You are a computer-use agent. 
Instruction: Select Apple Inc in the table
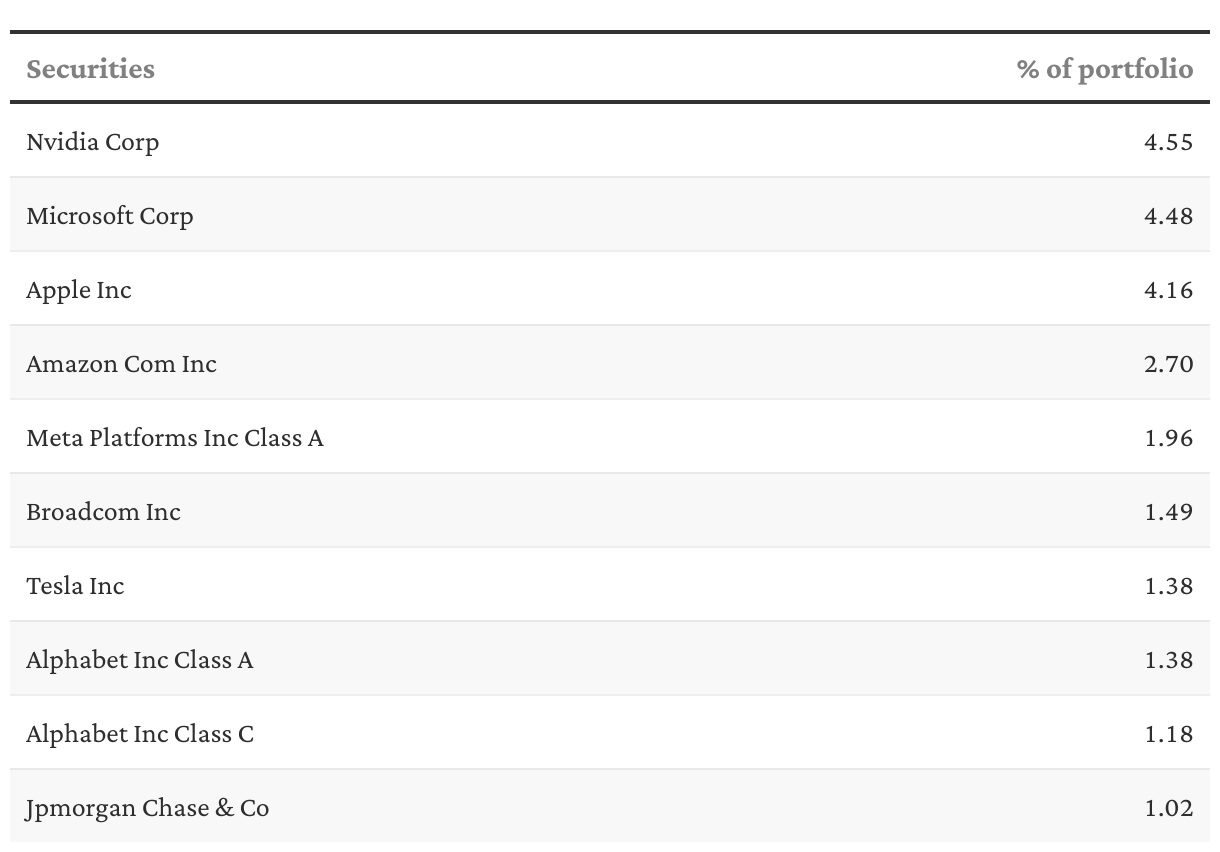tap(79, 290)
